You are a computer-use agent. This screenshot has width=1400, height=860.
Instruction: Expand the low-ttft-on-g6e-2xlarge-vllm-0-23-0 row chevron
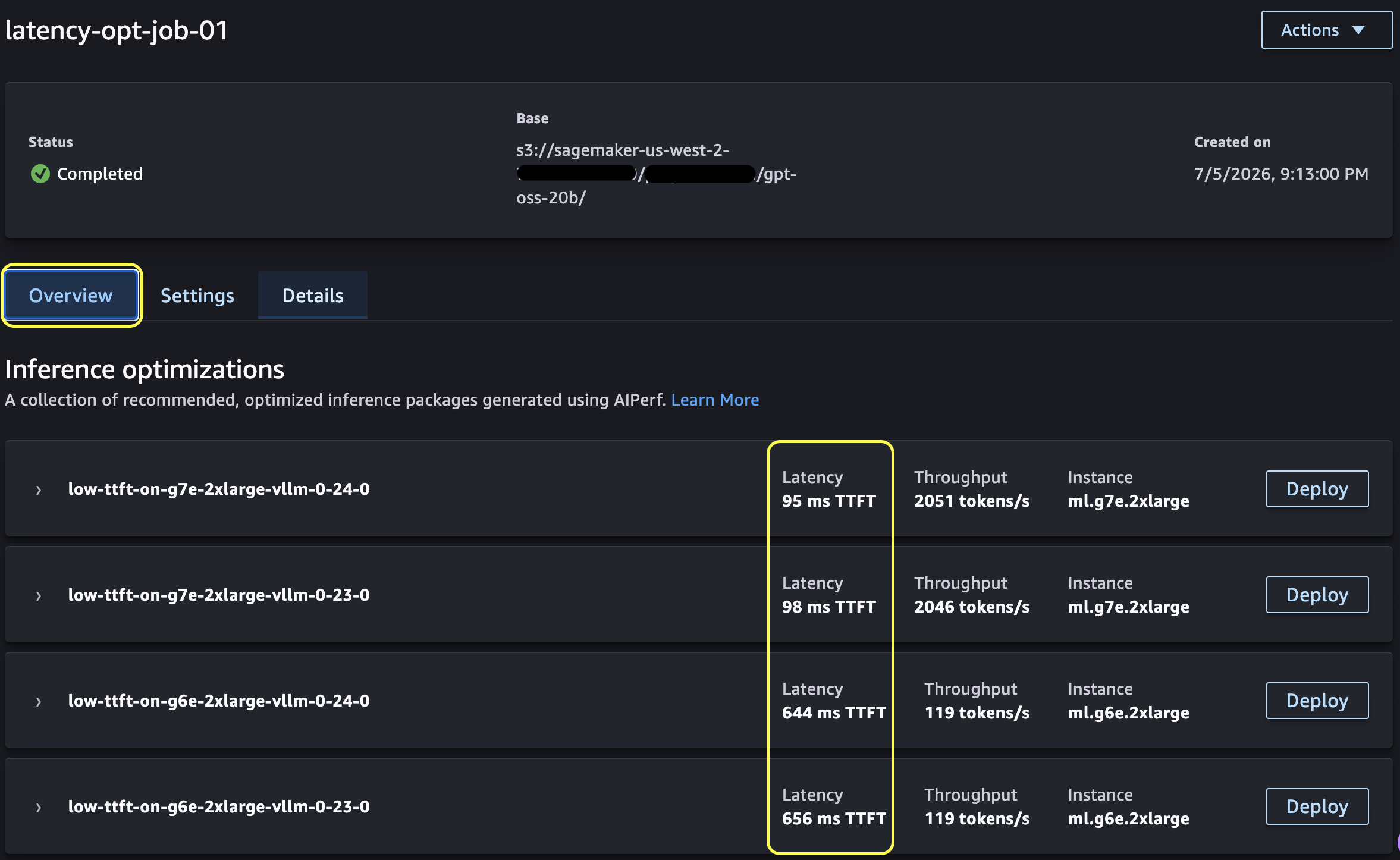(38, 808)
